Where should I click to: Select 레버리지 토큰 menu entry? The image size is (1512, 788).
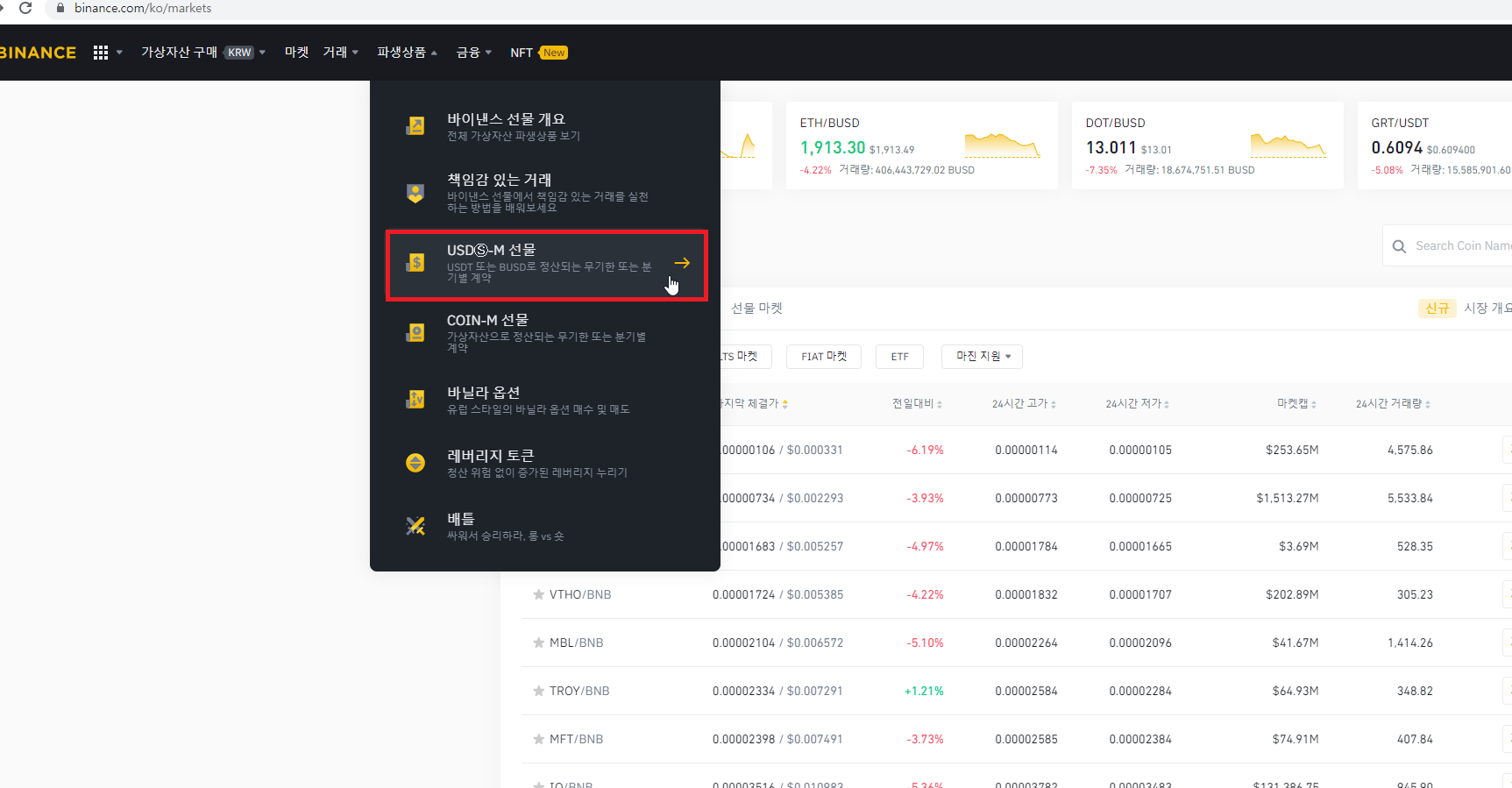545,463
